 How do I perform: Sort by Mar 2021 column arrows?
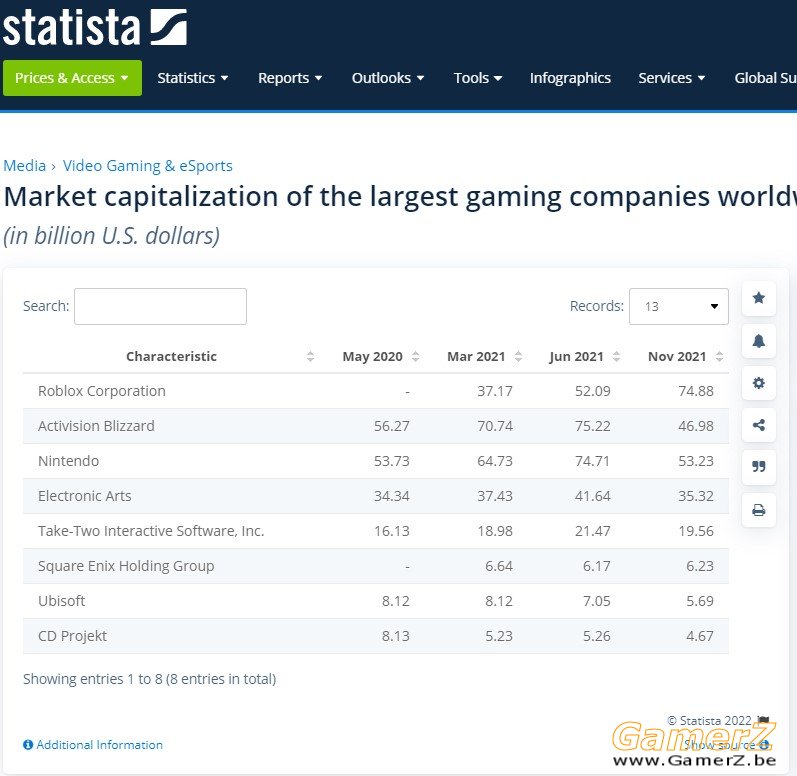tap(518, 356)
